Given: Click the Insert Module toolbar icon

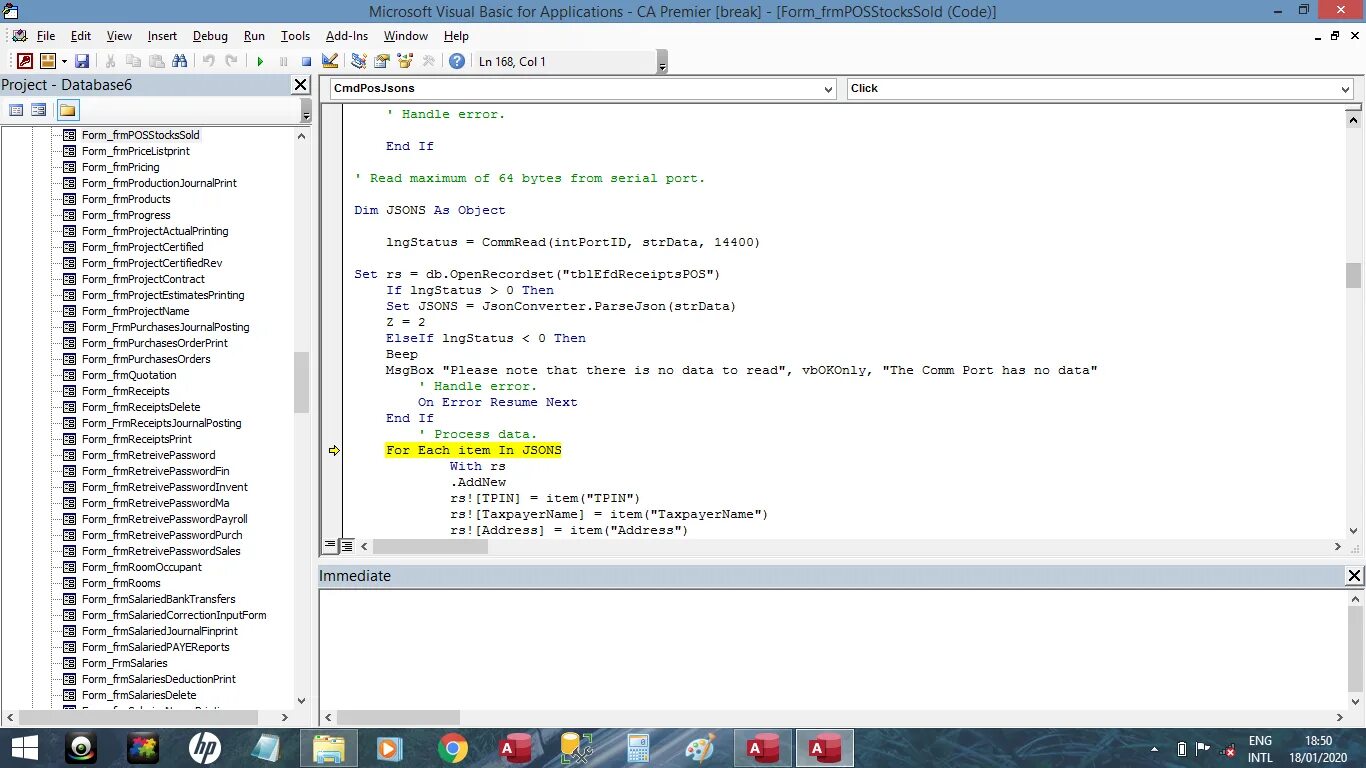Looking at the screenshot, I should click(47, 61).
